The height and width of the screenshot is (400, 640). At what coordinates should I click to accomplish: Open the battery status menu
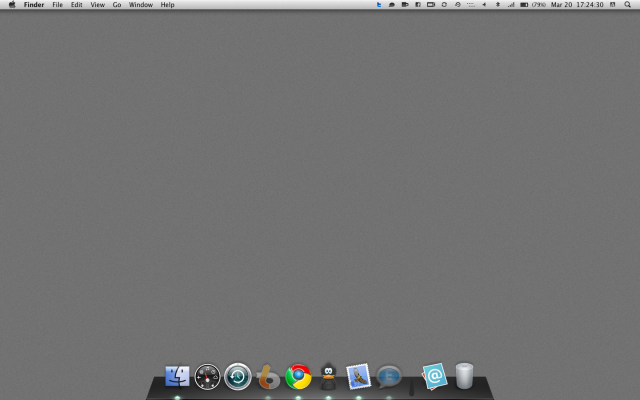[x=533, y=4]
